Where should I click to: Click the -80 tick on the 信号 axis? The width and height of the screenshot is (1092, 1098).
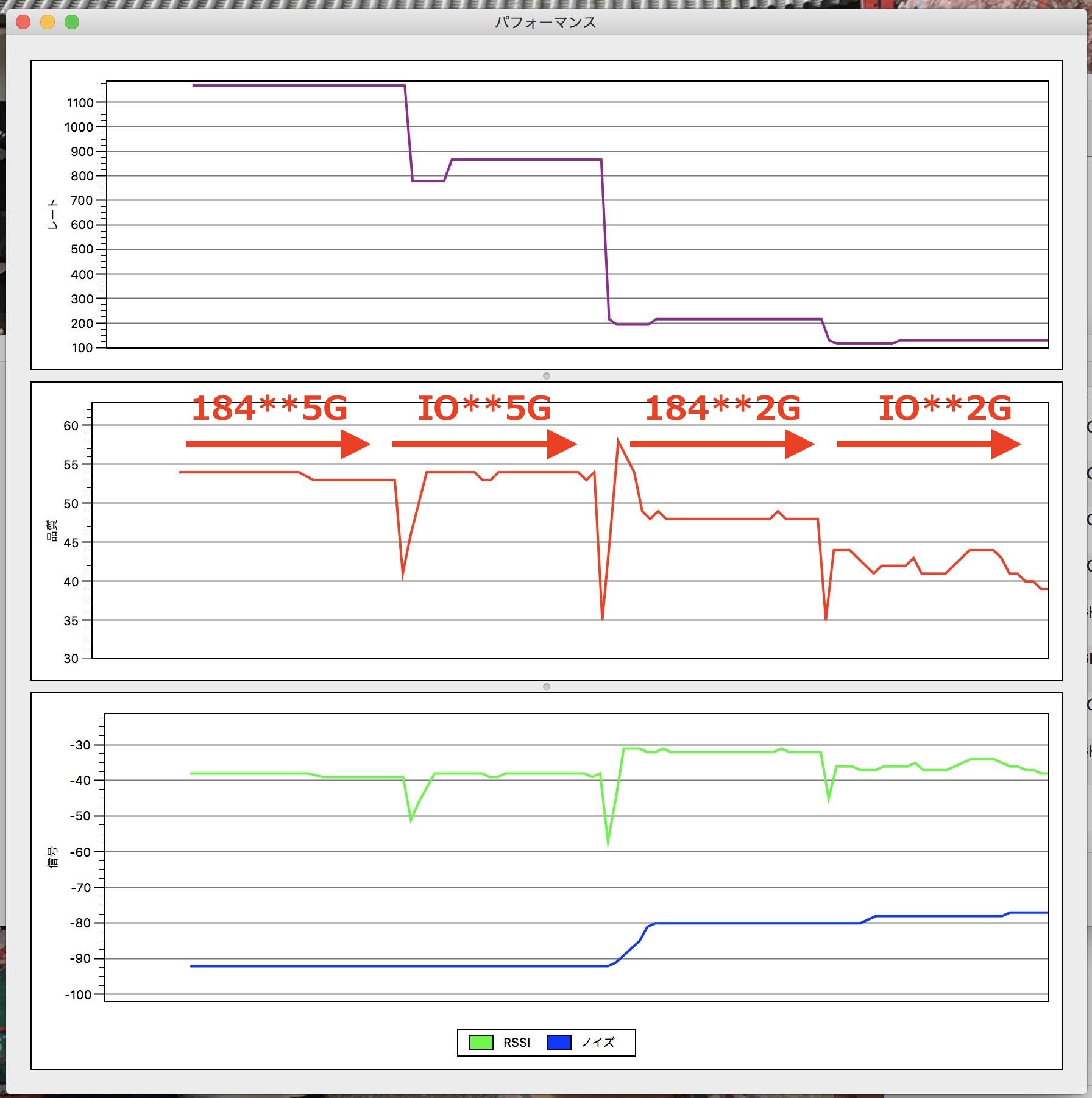pos(80,923)
